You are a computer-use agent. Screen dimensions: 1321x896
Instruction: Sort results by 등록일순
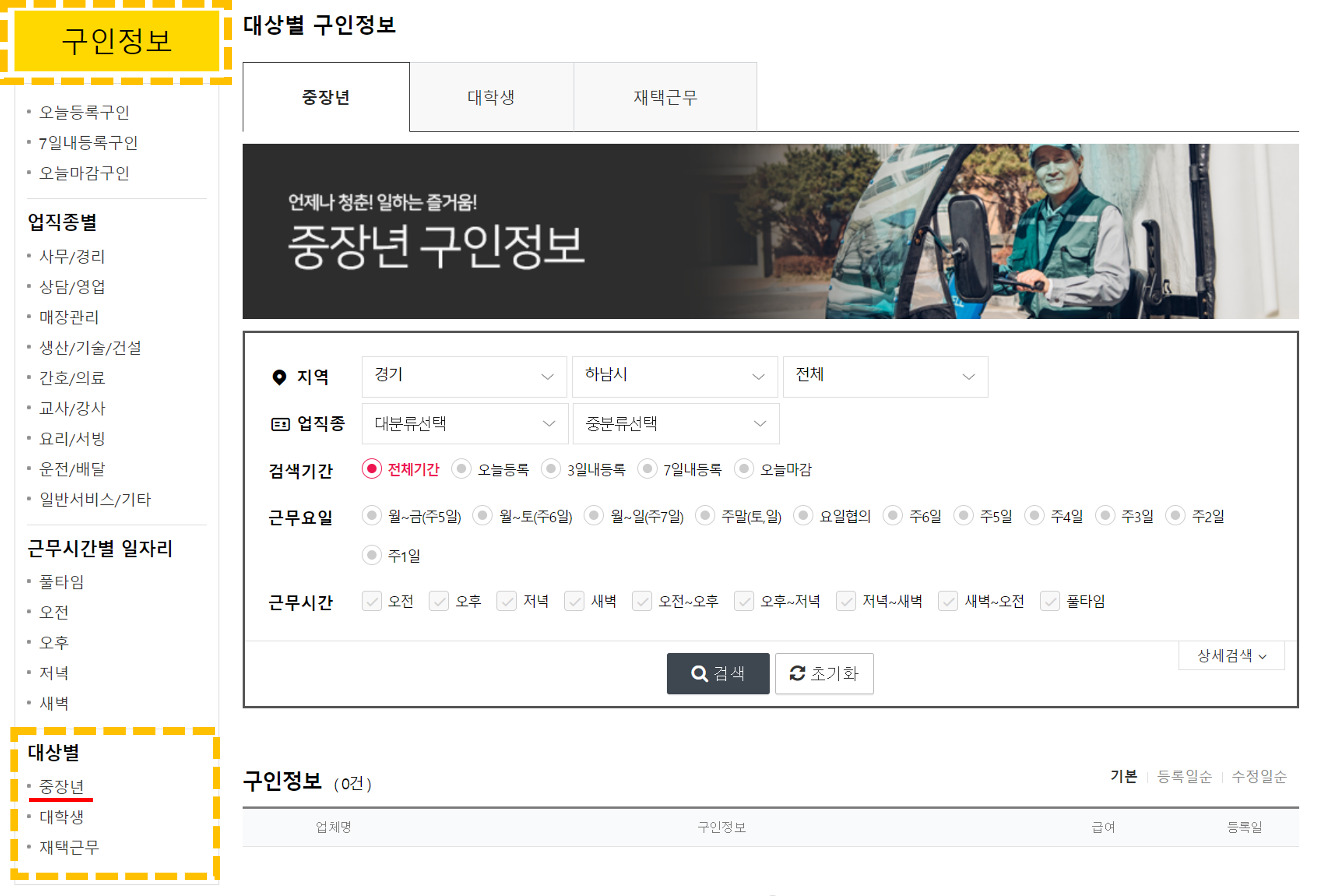[1185, 776]
